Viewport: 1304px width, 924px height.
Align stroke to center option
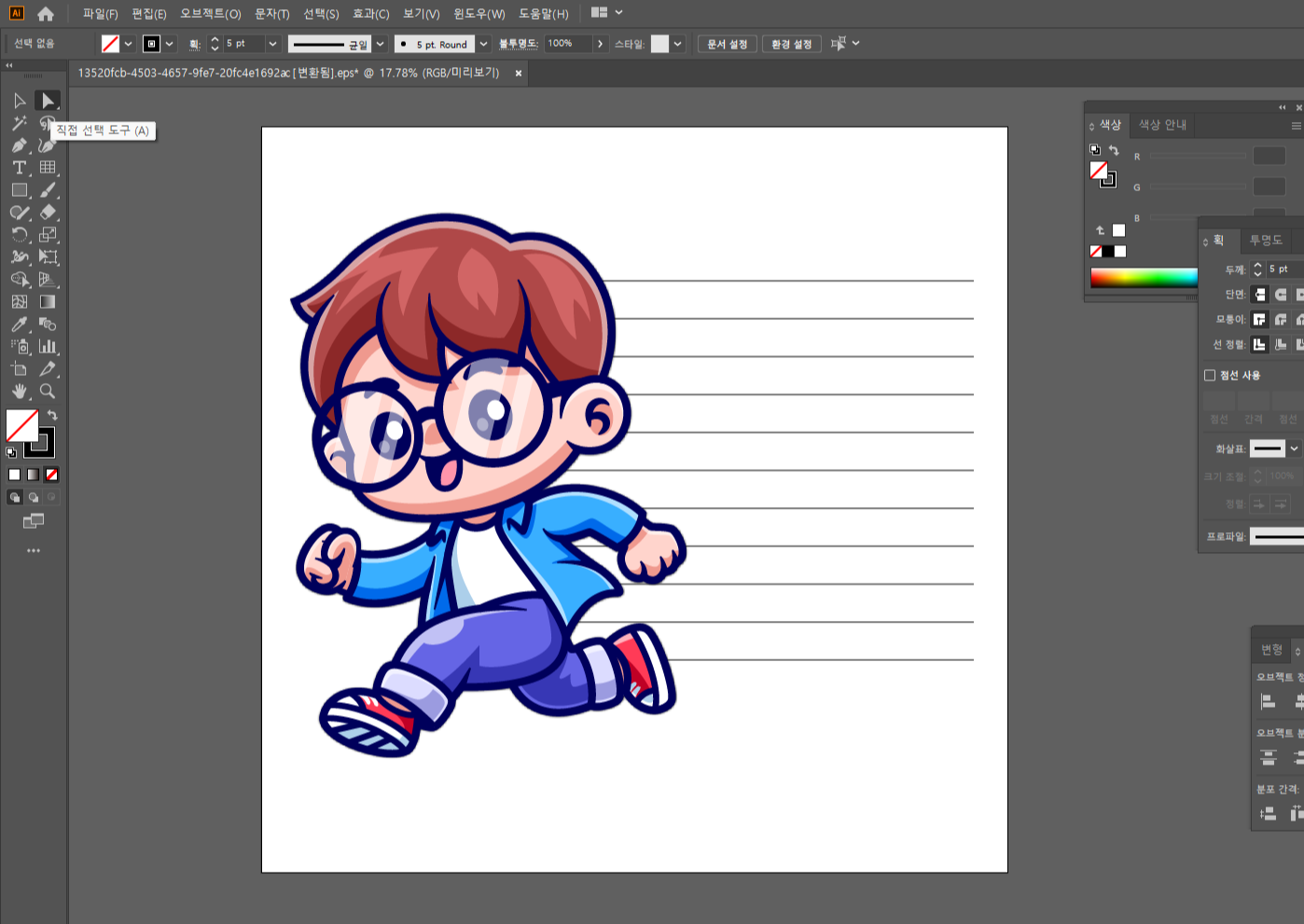[1259, 345]
